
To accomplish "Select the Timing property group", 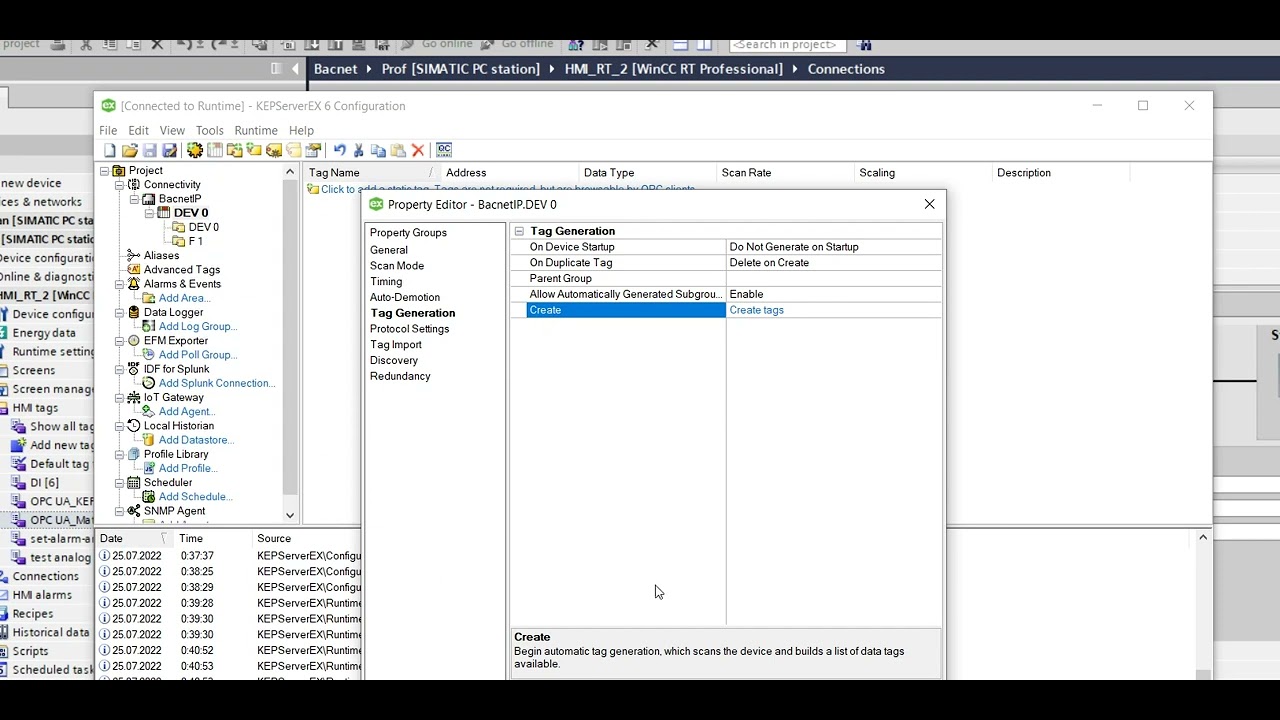I will (x=386, y=282).
